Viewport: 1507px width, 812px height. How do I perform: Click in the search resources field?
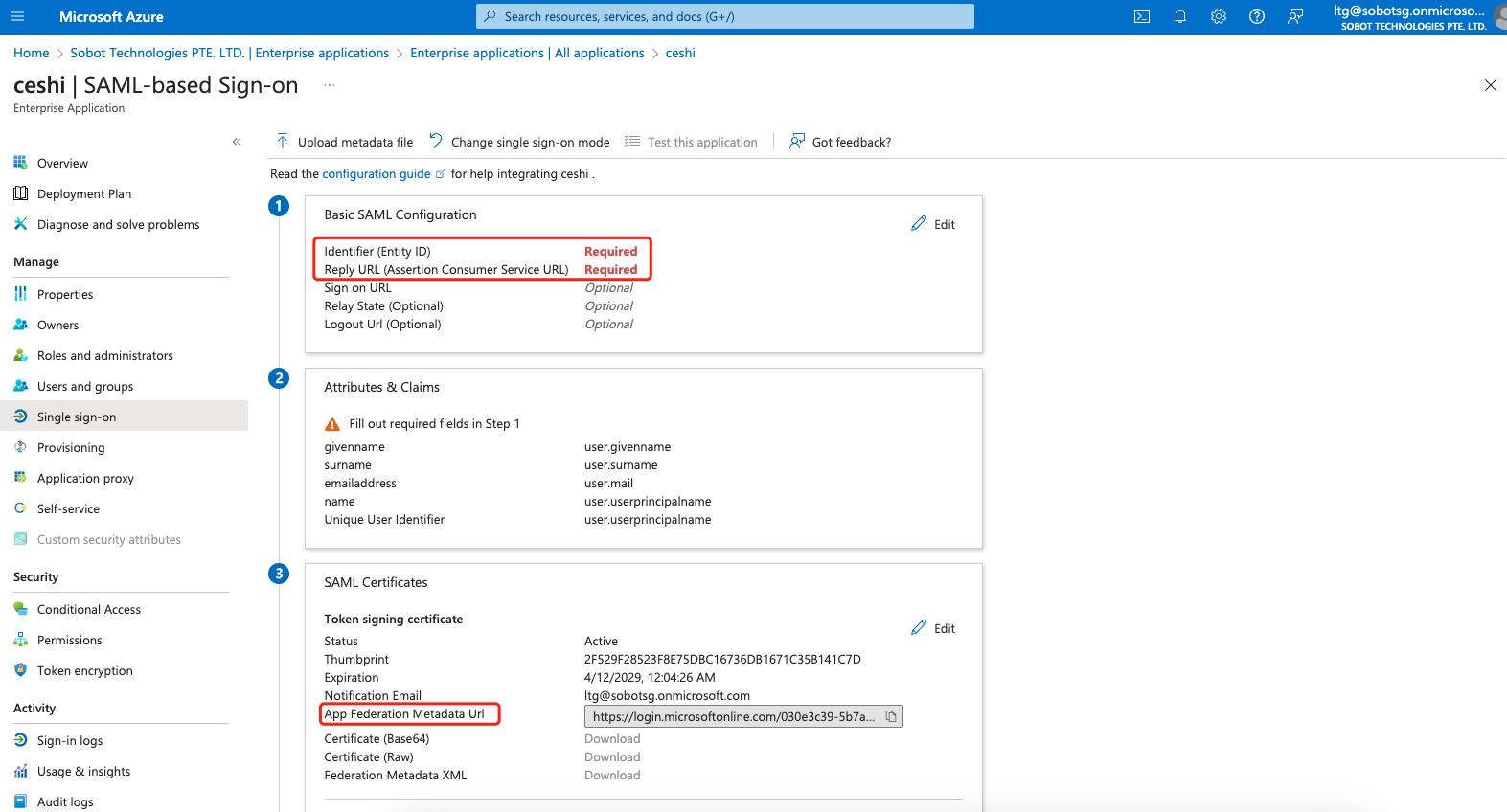point(724,16)
